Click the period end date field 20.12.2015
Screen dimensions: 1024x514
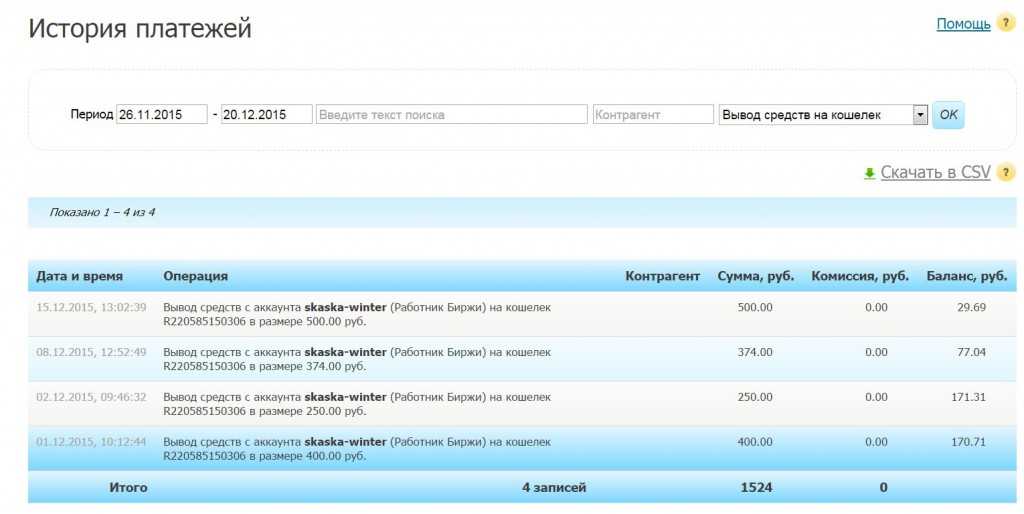[x=266, y=115]
